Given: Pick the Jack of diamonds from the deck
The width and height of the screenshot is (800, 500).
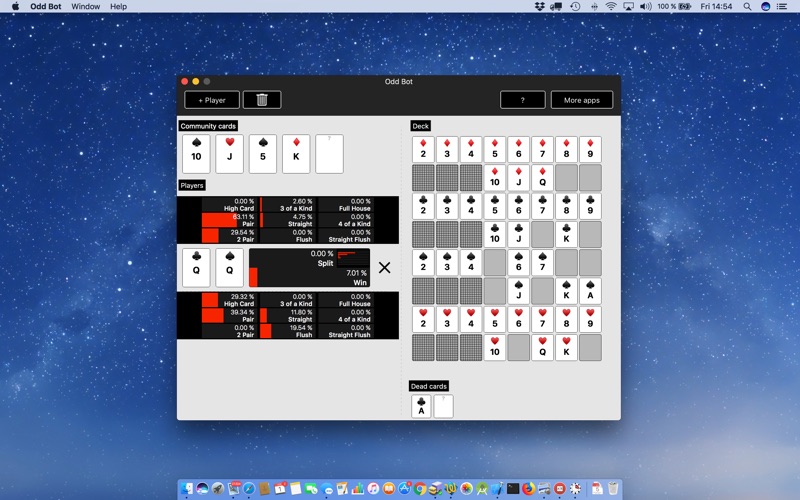Looking at the screenshot, I should [518, 178].
